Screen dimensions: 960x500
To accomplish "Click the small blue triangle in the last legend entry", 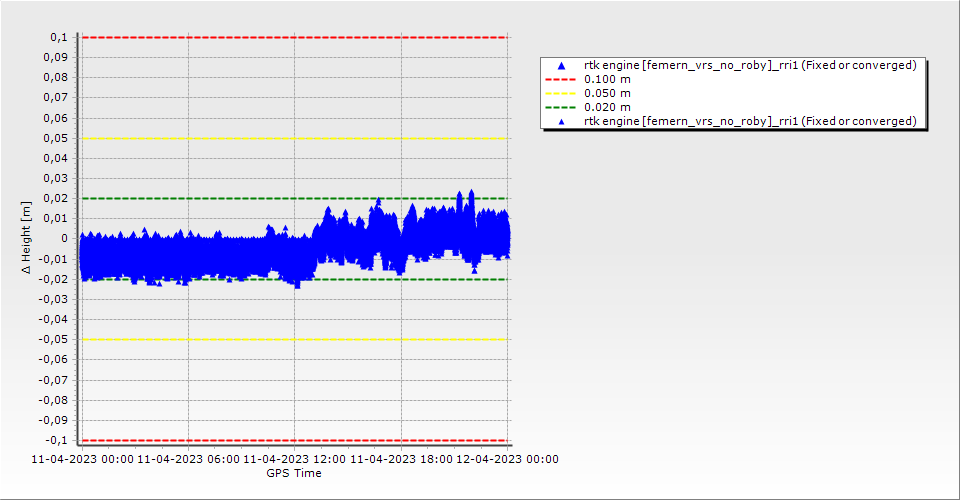I will (x=561, y=121).
